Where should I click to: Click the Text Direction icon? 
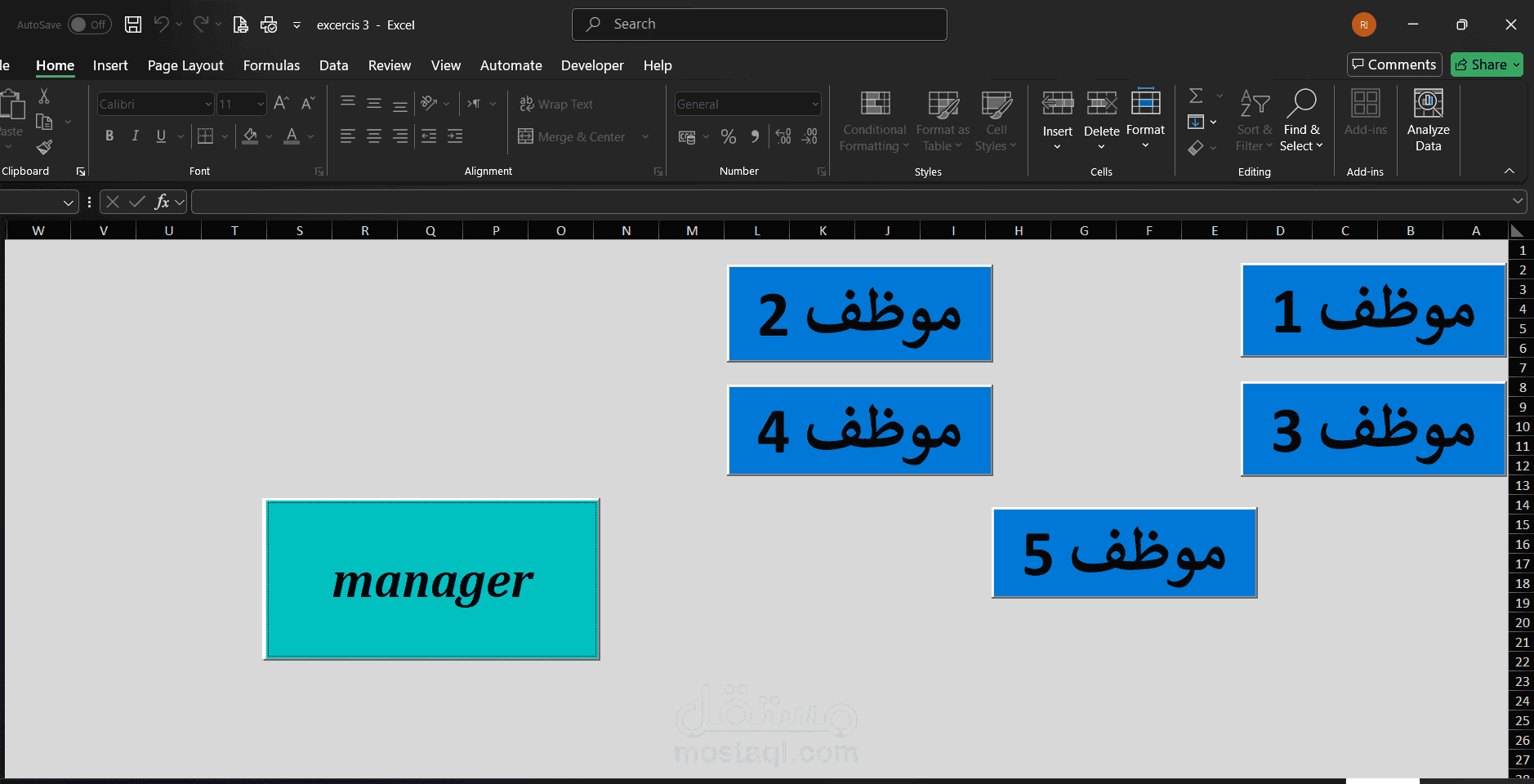pyautogui.click(x=474, y=103)
